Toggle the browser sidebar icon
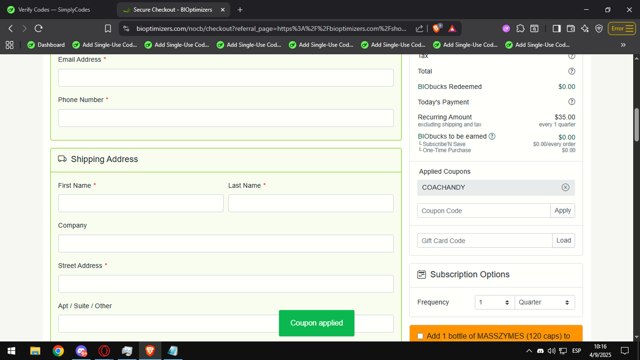The image size is (640, 360). pyautogui.click(x=556, y=29)
